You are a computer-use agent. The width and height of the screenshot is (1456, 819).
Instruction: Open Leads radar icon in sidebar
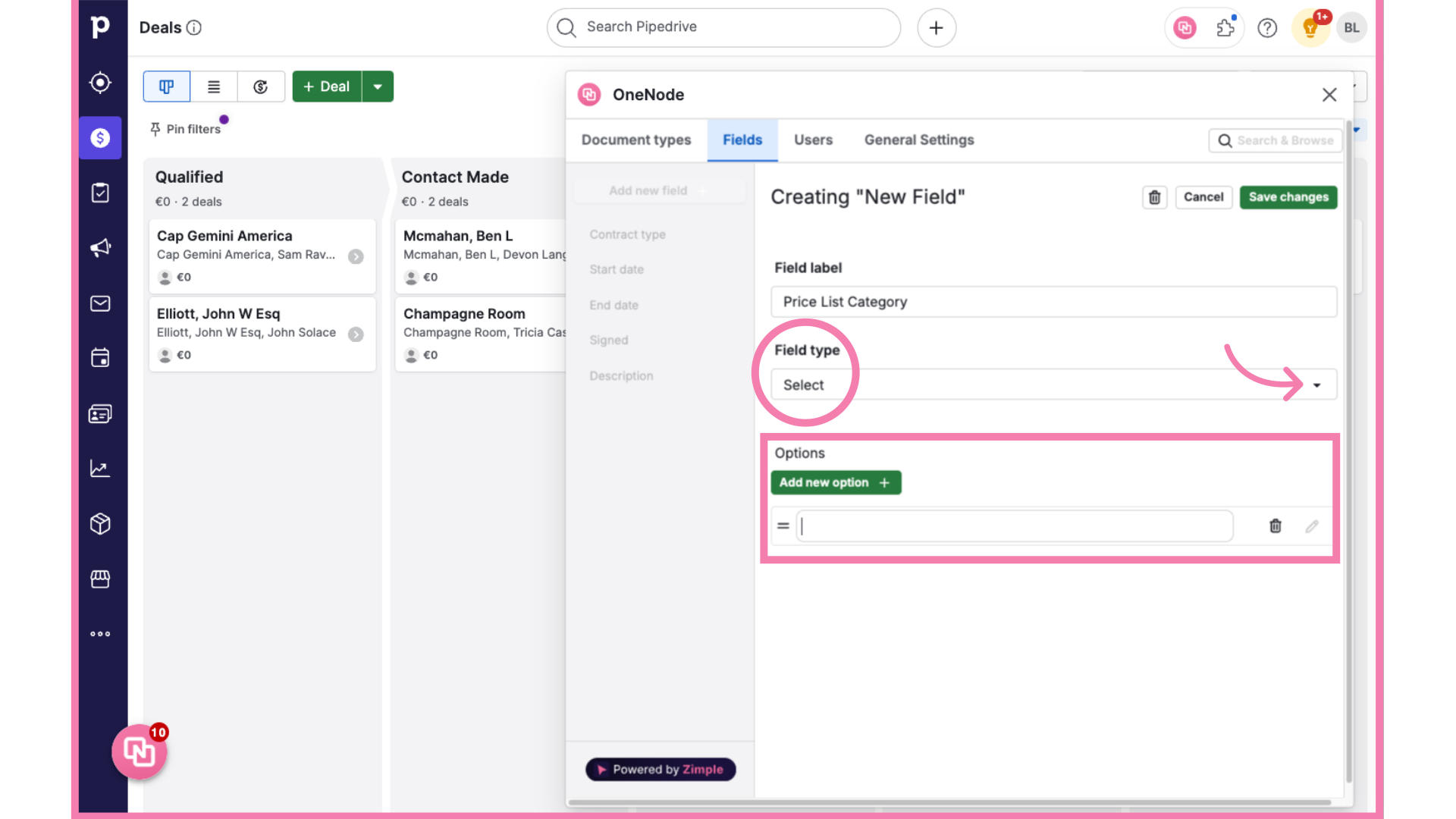[x=100, y=83]
